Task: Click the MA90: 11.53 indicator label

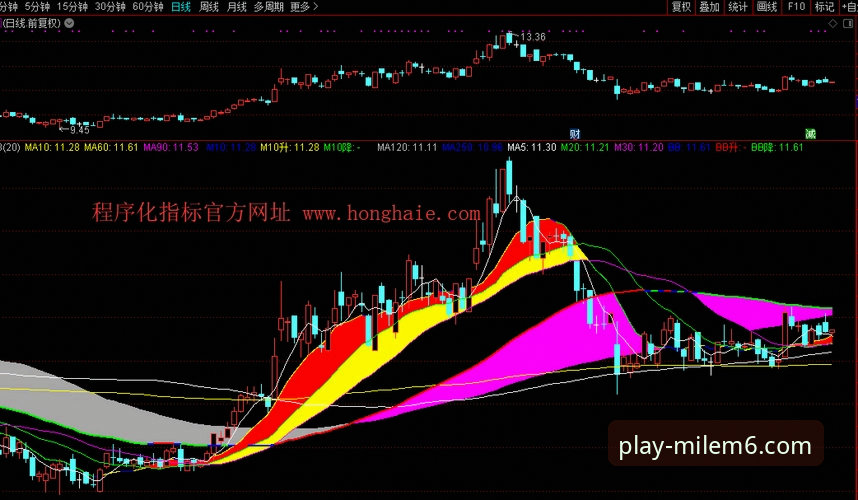Action: 171,147
